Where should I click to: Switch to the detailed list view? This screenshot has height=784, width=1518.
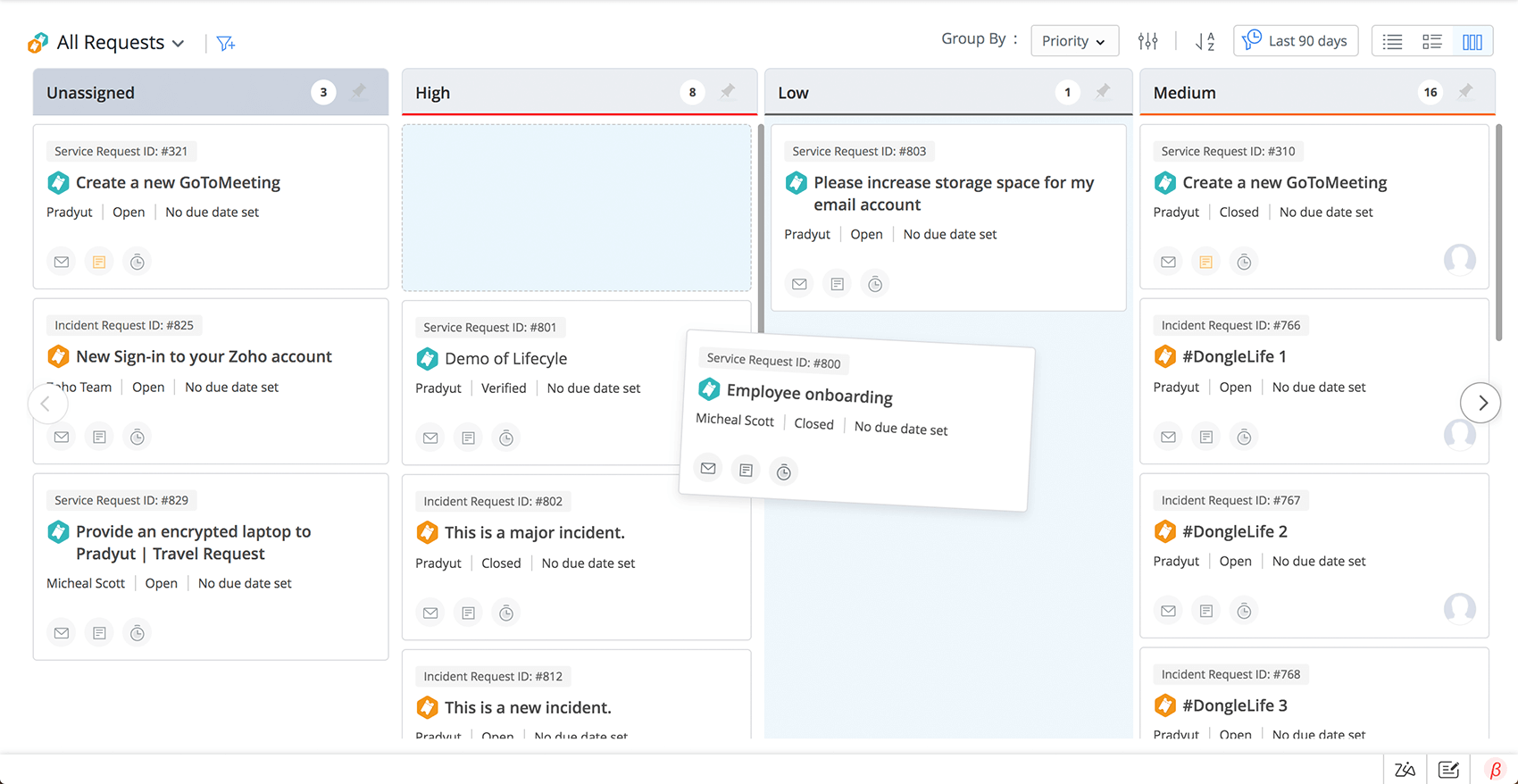pos(1432,42)
